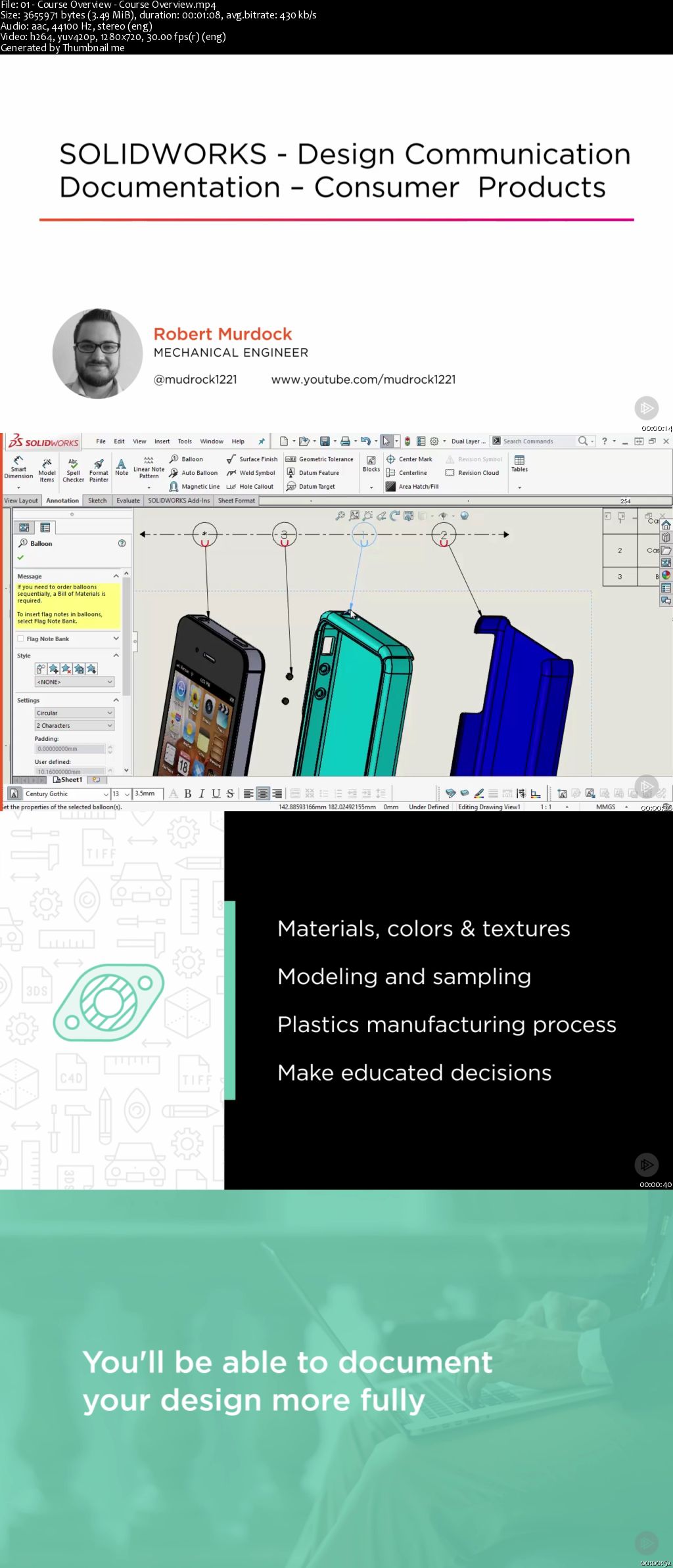Toggle Italic text formatting
This screenshot has height=1568, width=673.
coord(202,794)
